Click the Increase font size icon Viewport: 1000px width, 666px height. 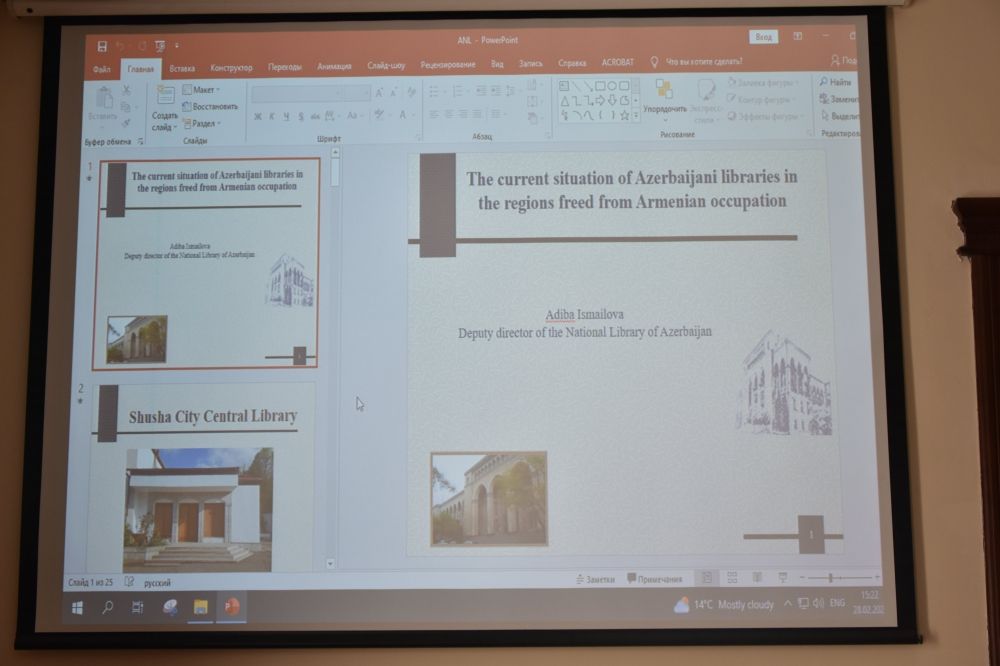coord(379,93)
